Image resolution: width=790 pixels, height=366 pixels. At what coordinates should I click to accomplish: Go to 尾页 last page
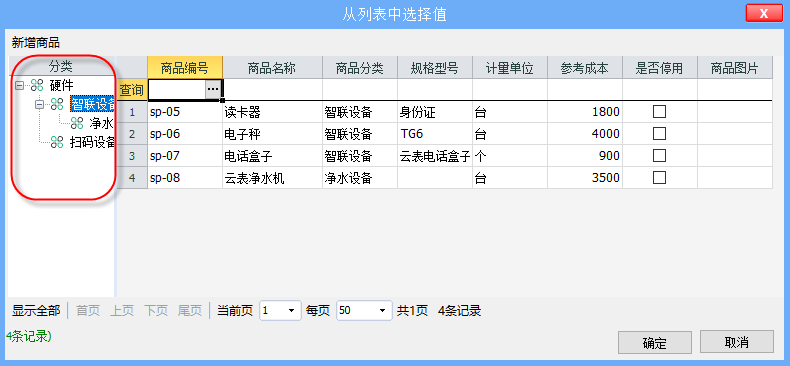click(x=190, y=311)
